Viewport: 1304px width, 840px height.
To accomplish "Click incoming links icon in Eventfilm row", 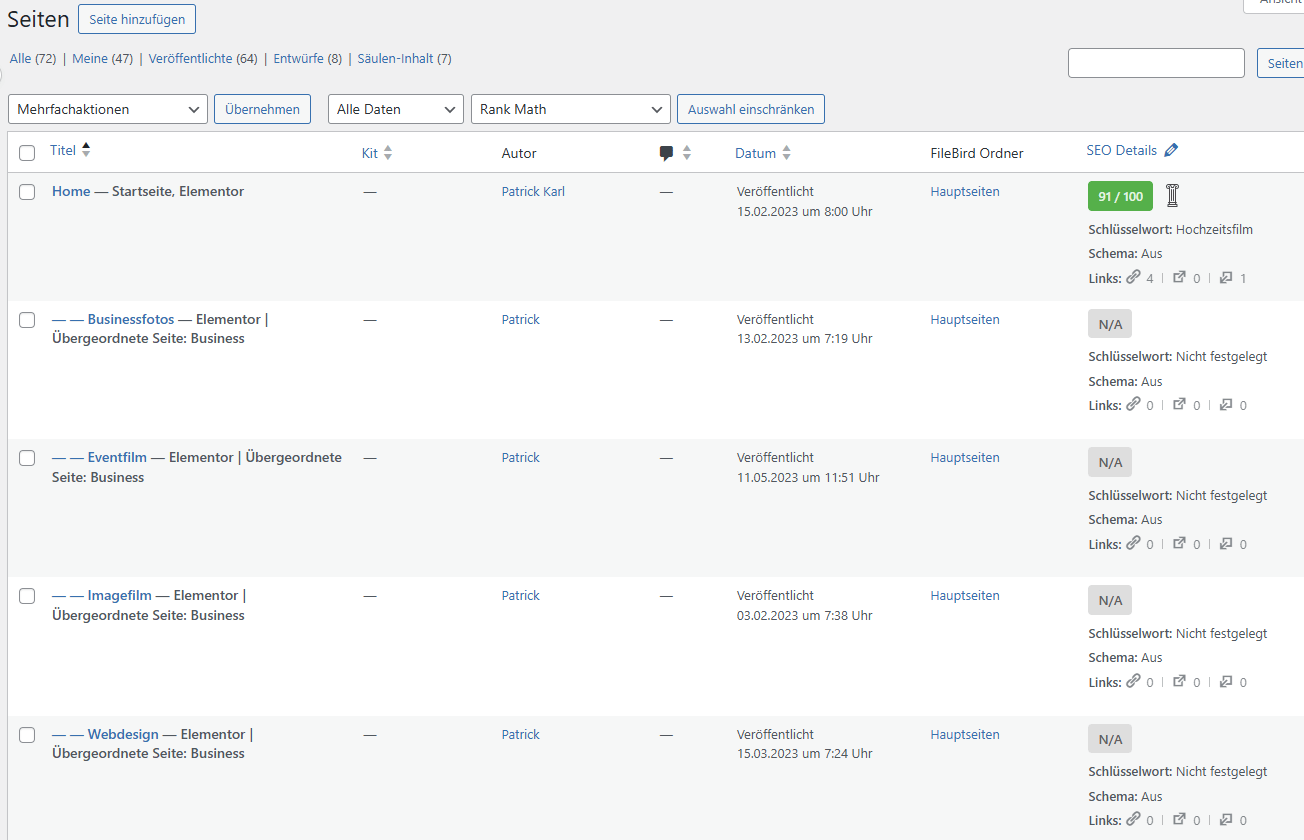I will [x=1226, y=544].
